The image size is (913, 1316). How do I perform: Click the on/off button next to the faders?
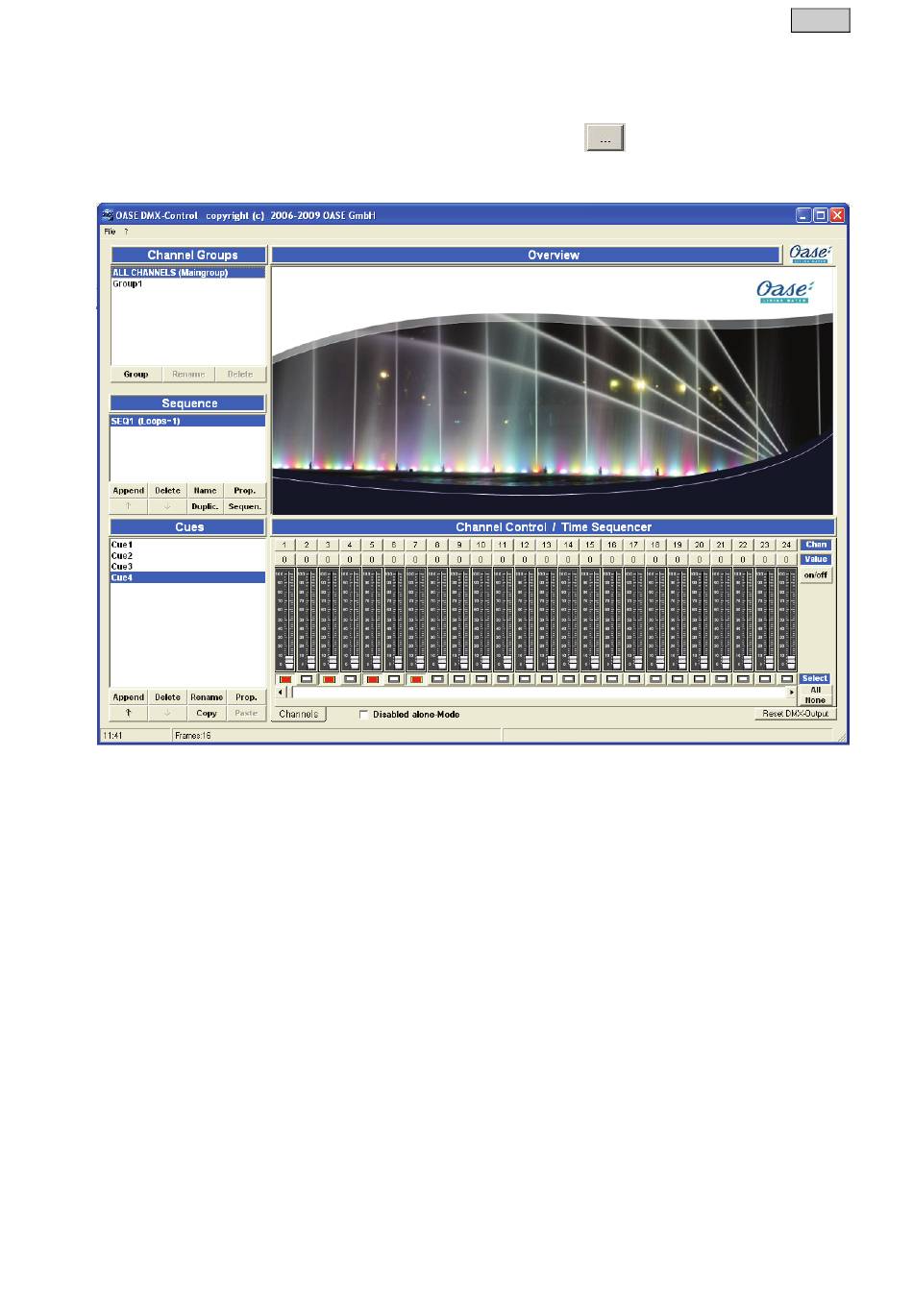click(816, 575)
